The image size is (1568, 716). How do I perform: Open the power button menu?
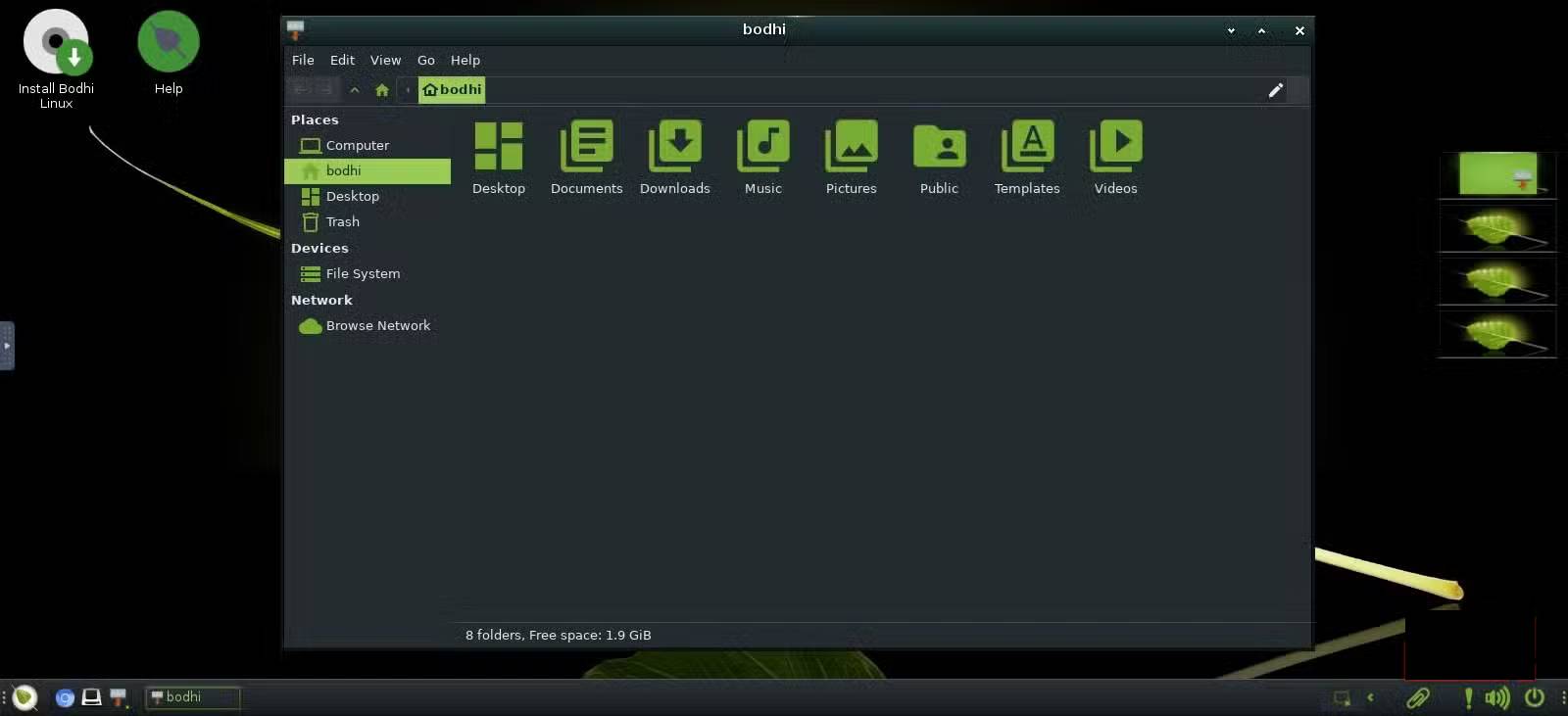tap(1535, 697)
